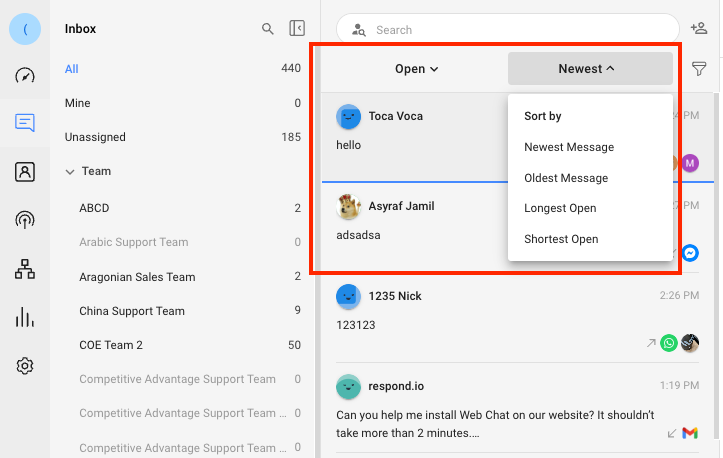
Task: Select Oldest Message sort option
Action: tap(566, 178)
